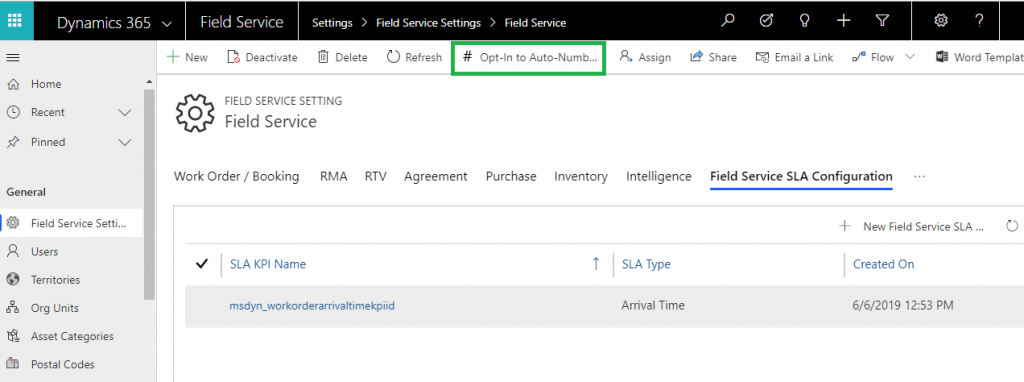
Task: Click the Arrival Time cell
Action: click(653, 306)
